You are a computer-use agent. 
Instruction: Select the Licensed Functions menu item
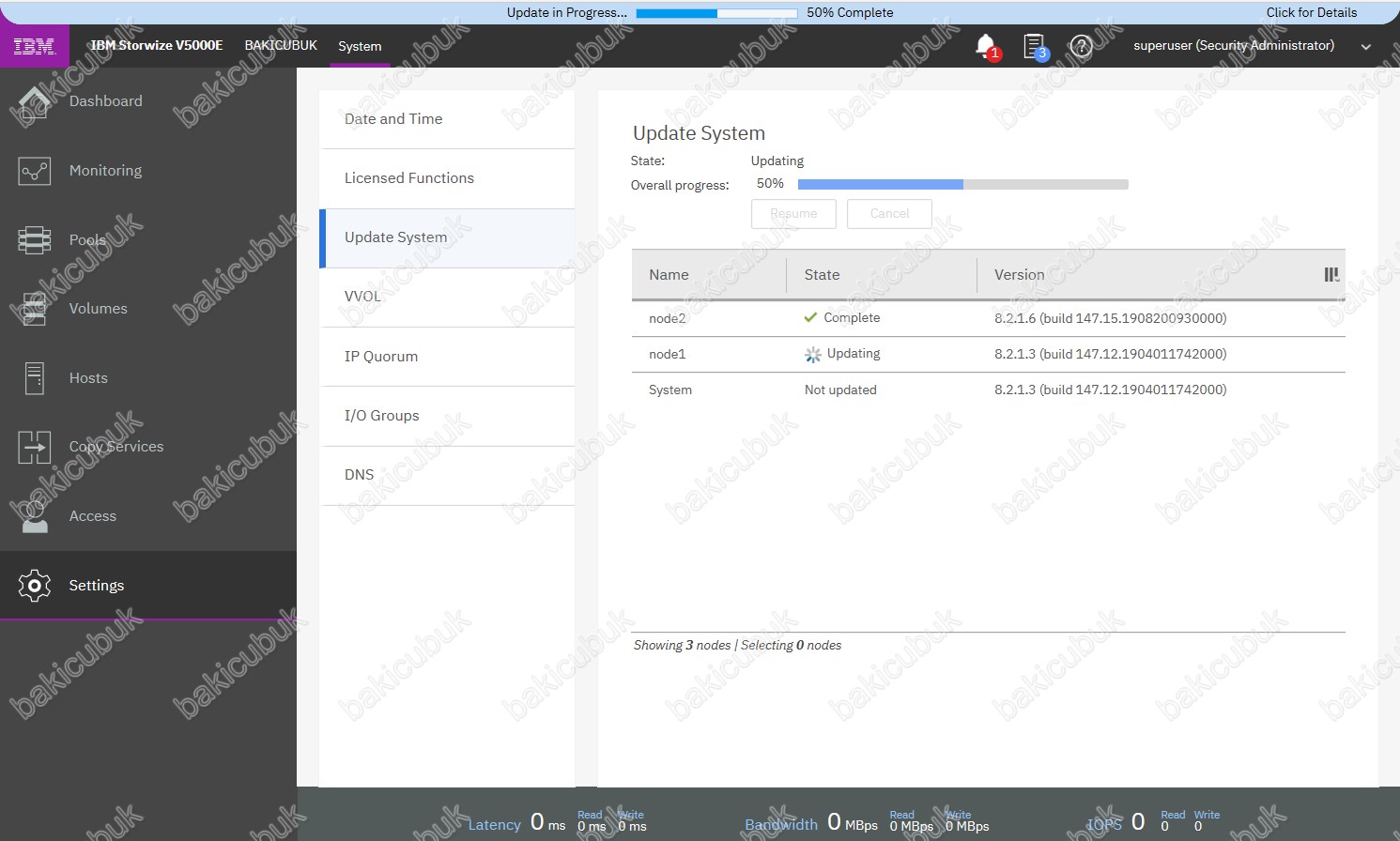point(408,178)
